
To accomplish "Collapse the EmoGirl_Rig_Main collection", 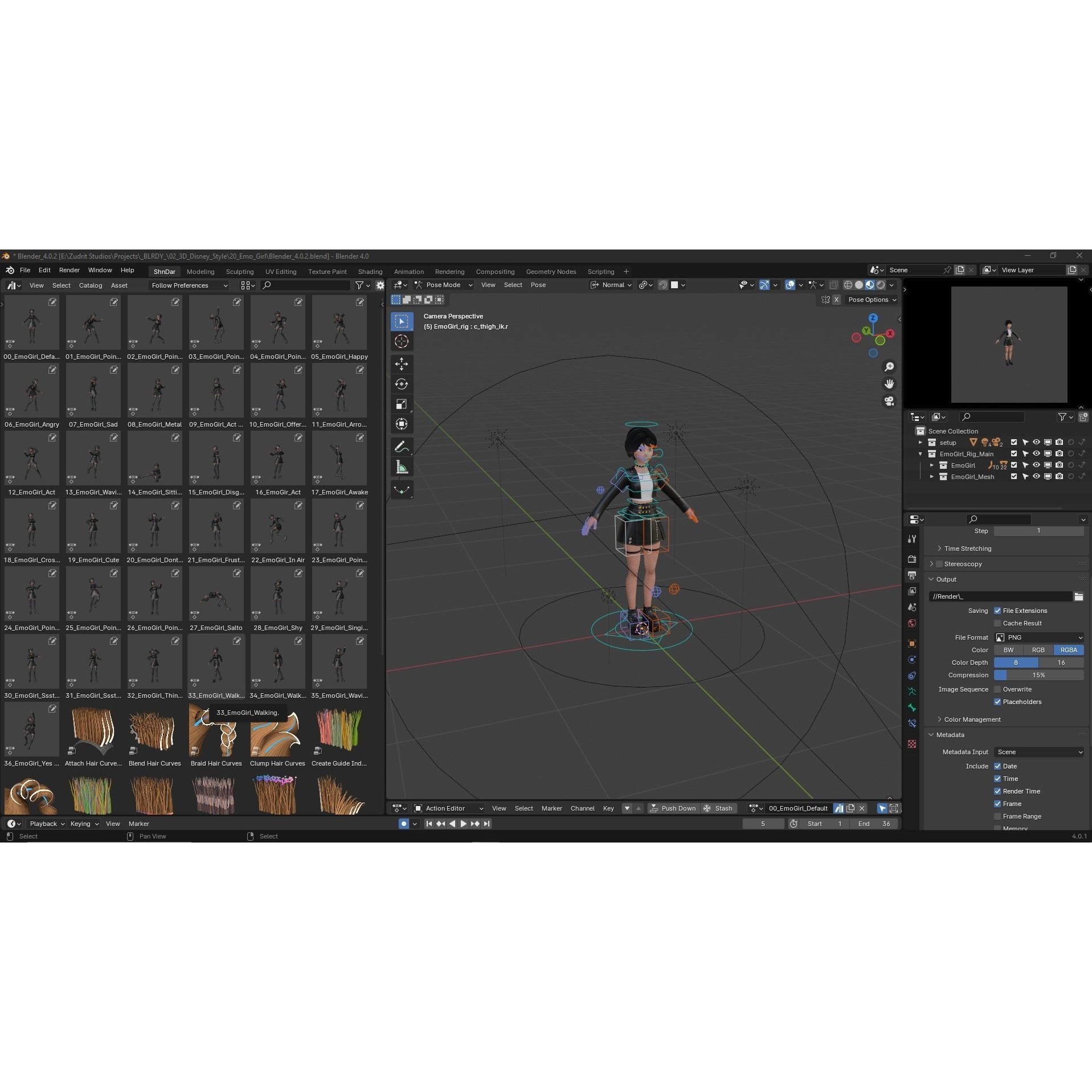I will point(921,453).
